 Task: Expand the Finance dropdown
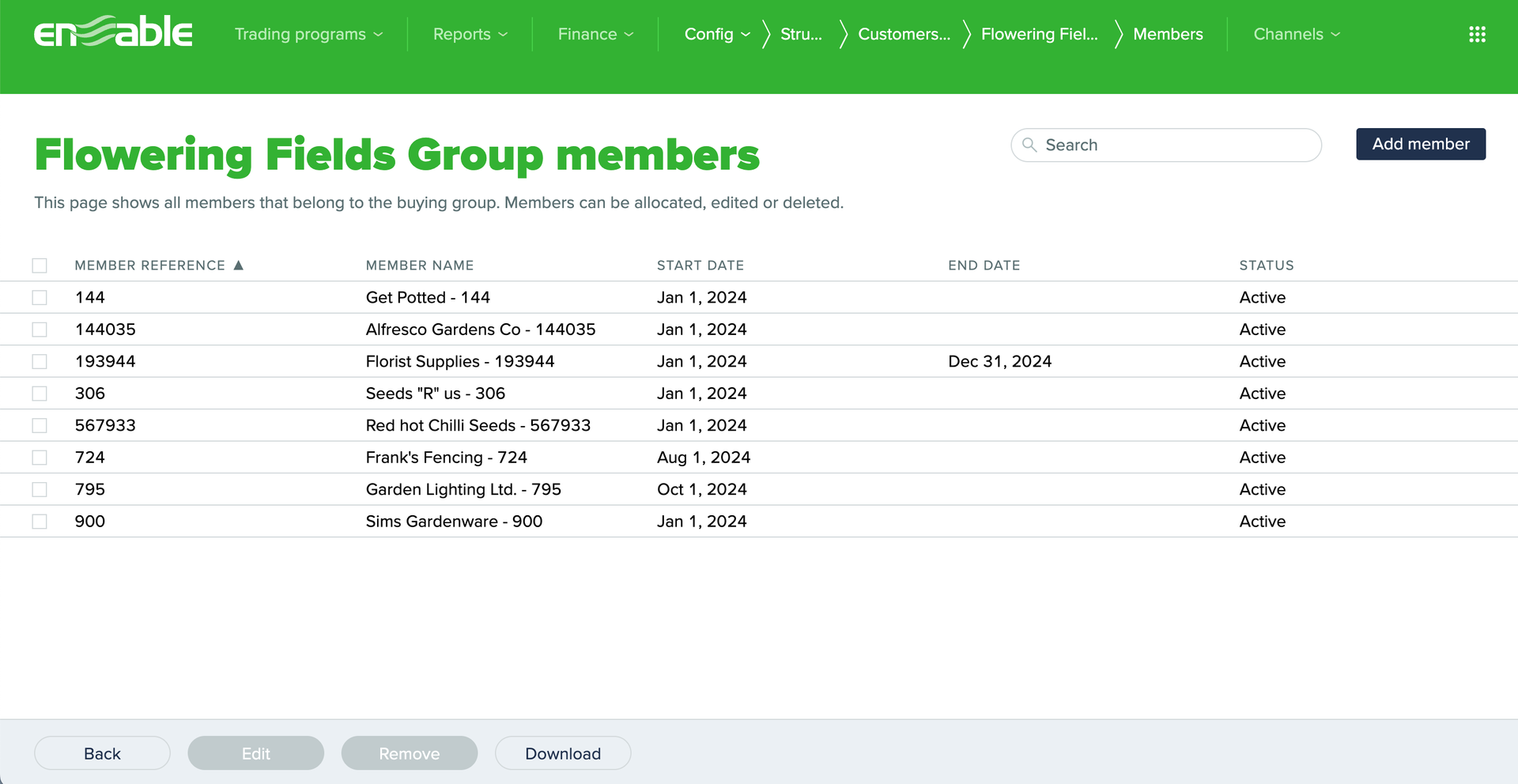tap(595, 34)
